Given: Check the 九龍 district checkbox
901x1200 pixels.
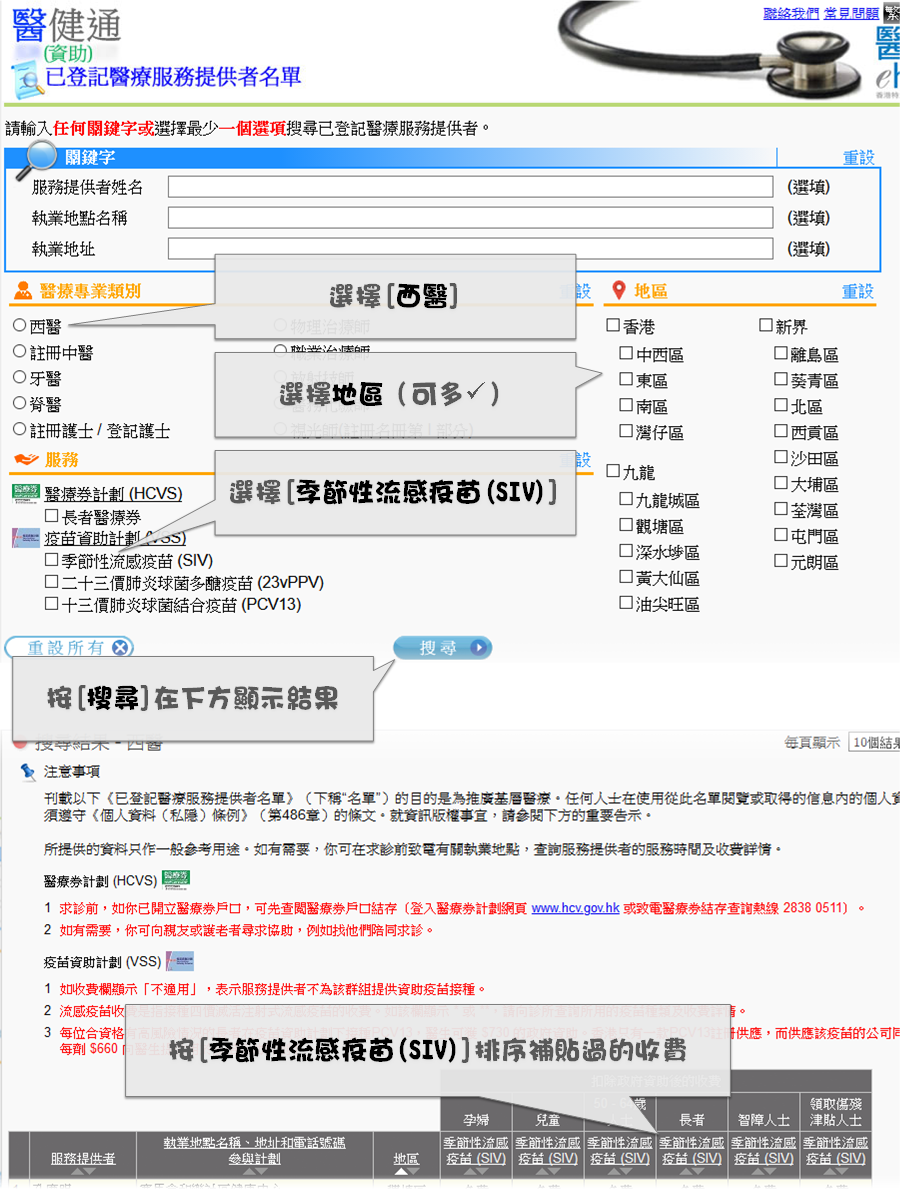Looking at the screenshot, I should (614, 472).
